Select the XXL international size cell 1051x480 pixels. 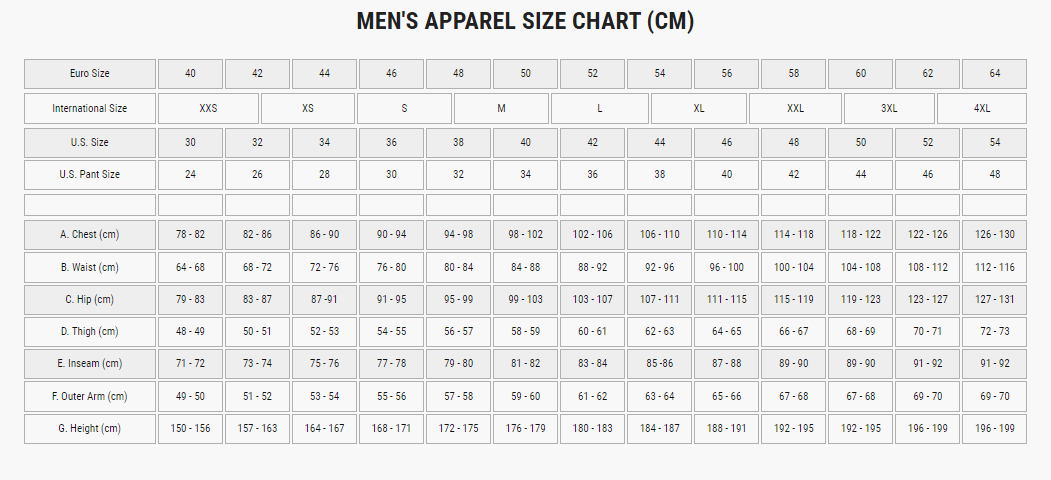(795, 108)
